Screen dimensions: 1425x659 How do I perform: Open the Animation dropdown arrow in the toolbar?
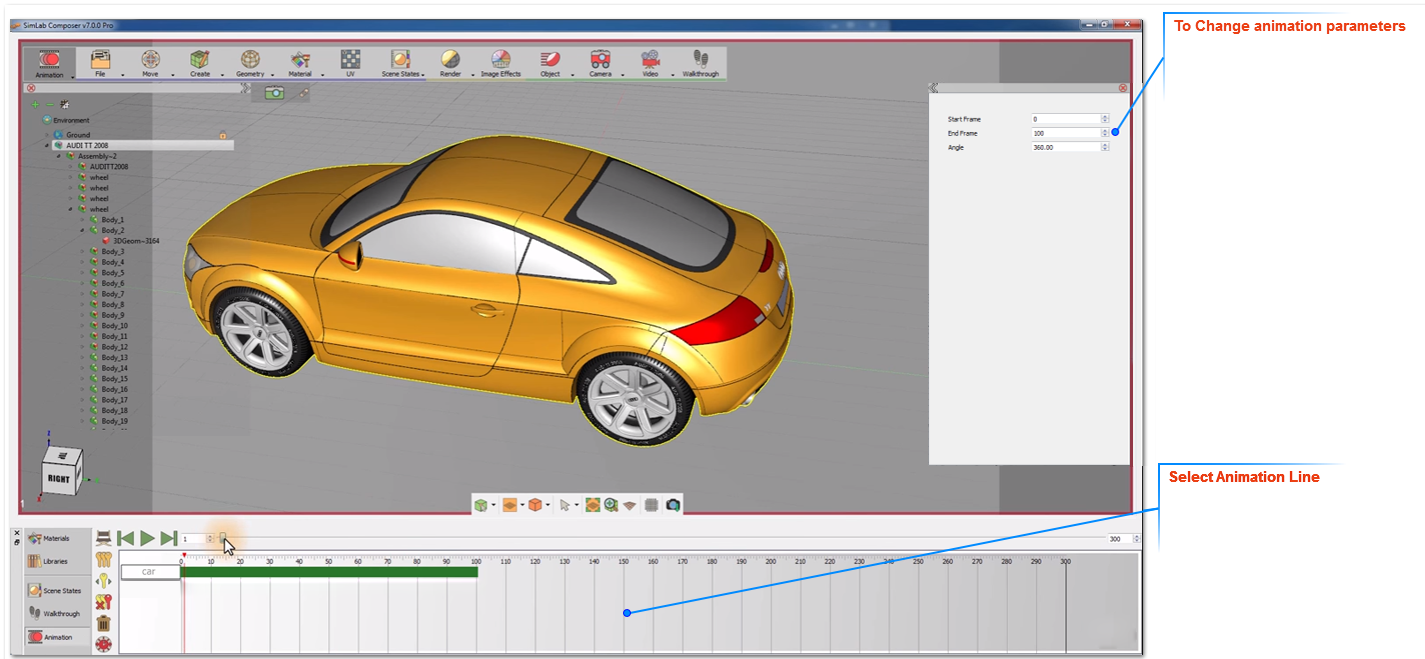click(x=73, y=75)
